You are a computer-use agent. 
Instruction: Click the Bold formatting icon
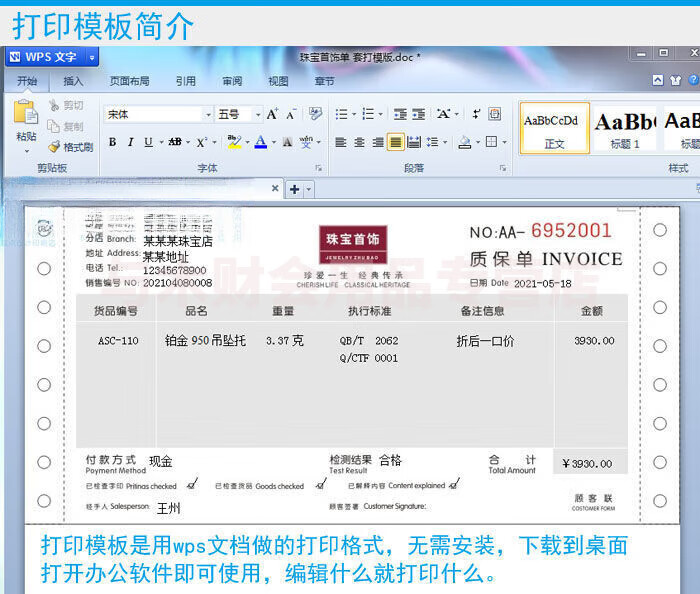pos(112,142)
